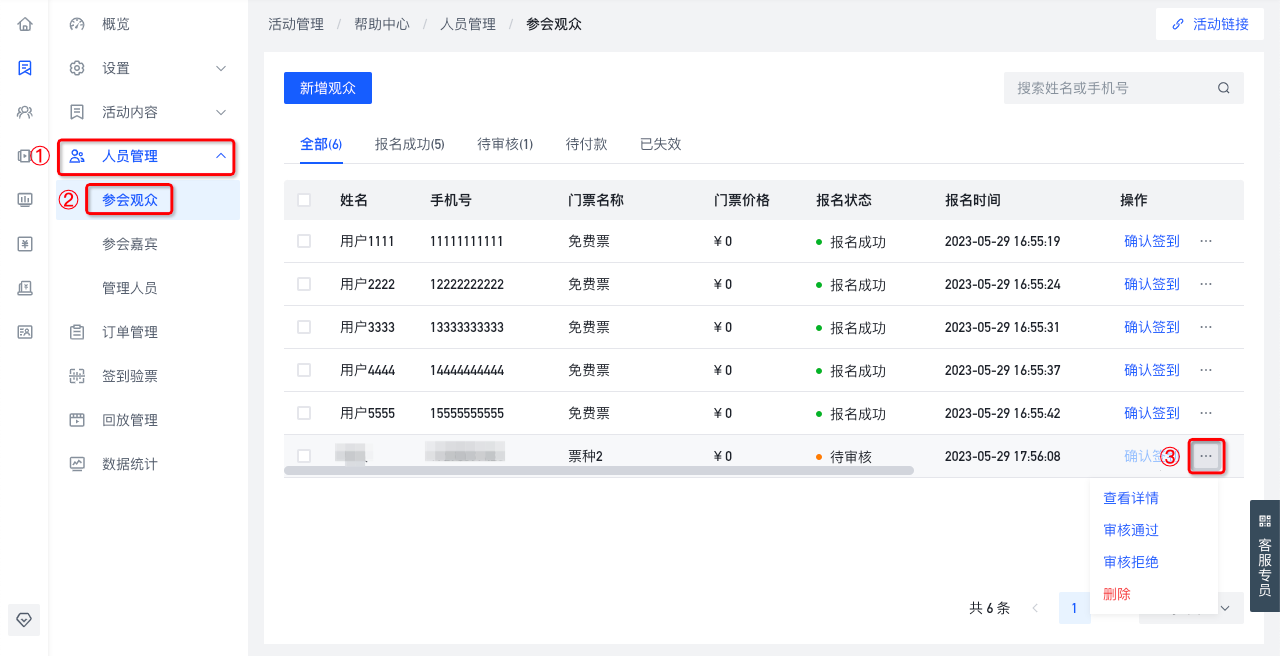Viewport: 1280px width, 656px height.
Task: Click 确认签到 for 用户3333
Action: 1152,327
